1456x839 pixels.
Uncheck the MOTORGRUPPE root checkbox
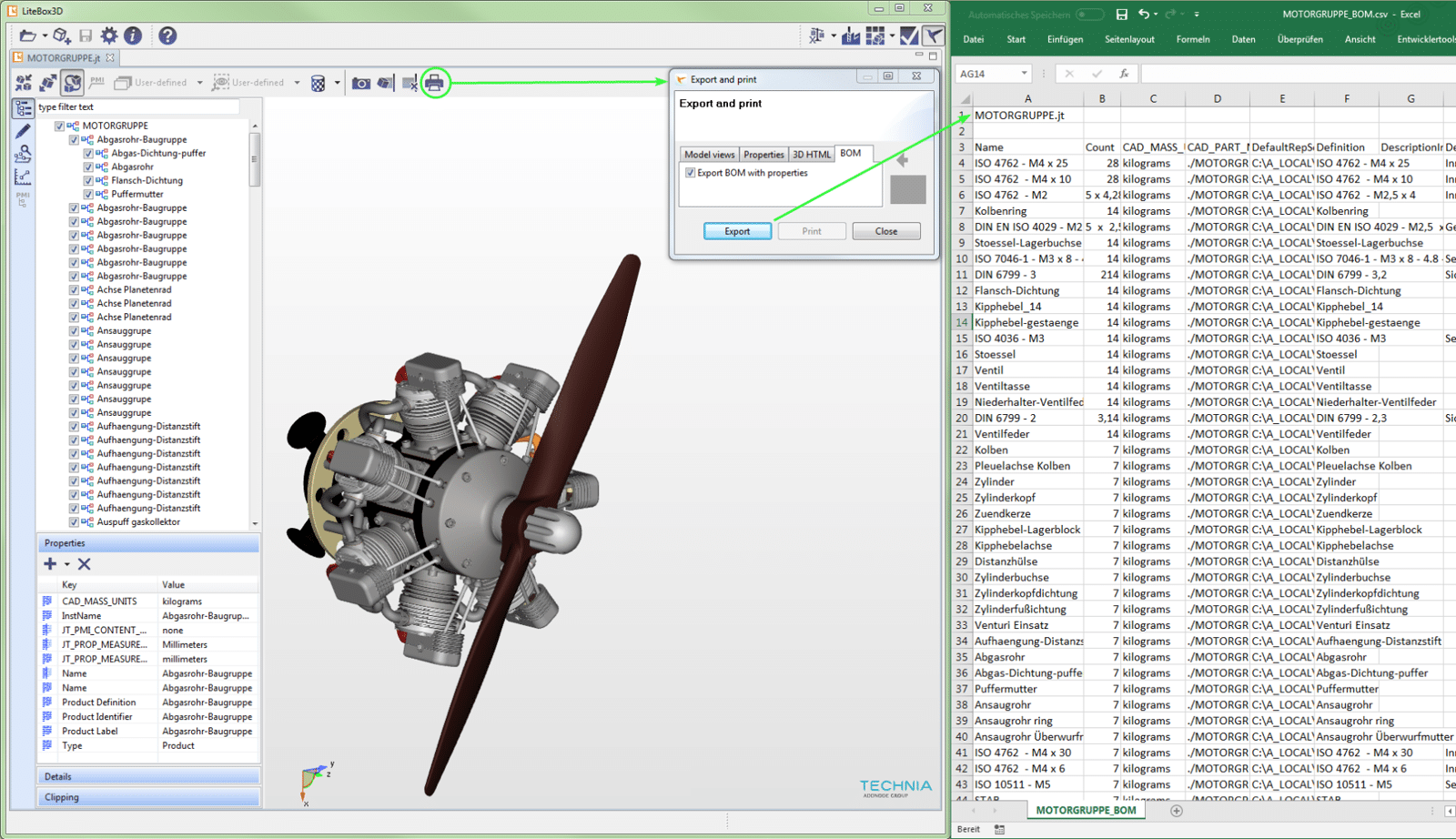[59, 126]
